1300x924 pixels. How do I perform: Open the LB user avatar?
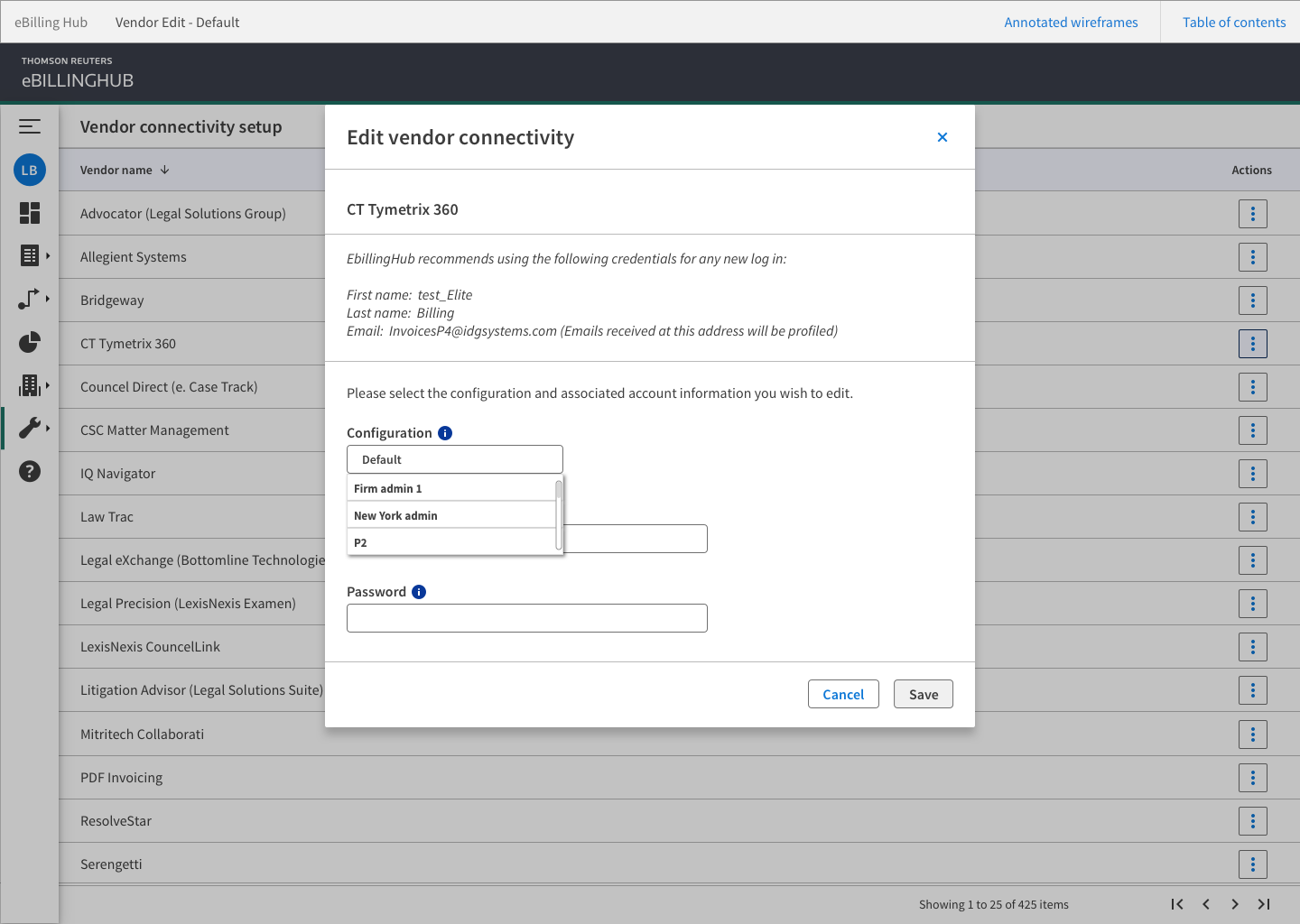[30, 170]
